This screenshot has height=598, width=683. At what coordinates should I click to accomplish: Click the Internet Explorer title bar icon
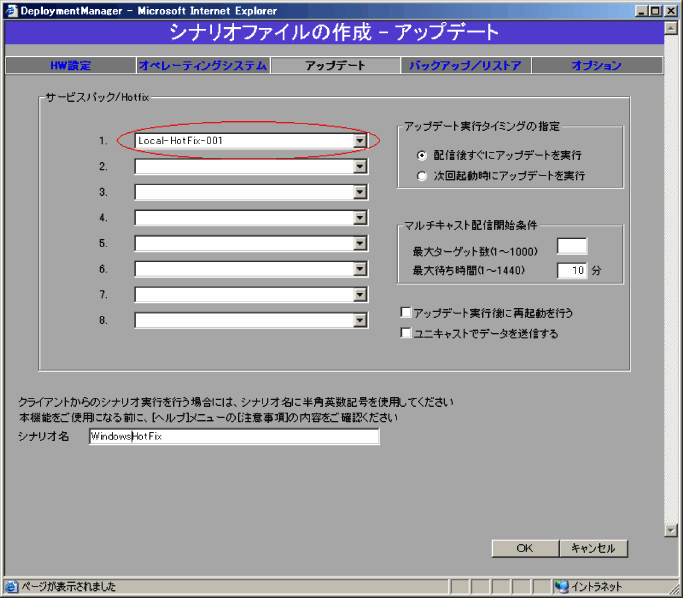click(11, 11)
